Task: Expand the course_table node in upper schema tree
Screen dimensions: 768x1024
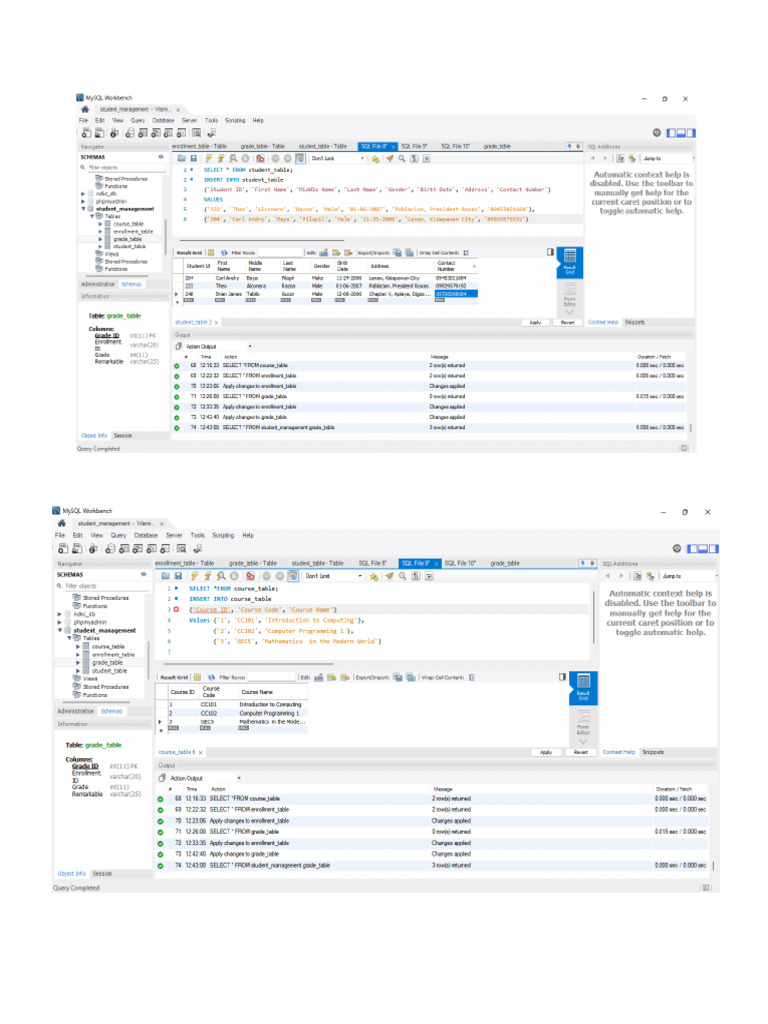Action: (101, 224)
